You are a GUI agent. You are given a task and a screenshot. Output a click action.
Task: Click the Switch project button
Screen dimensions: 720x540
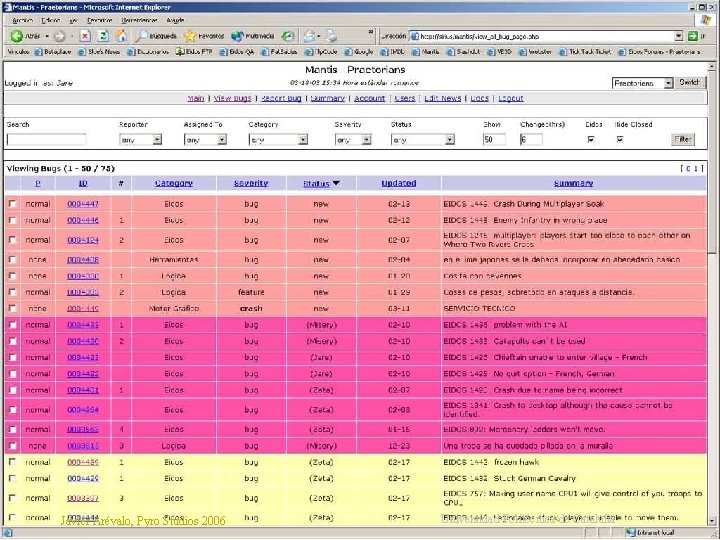pos(690,83)
